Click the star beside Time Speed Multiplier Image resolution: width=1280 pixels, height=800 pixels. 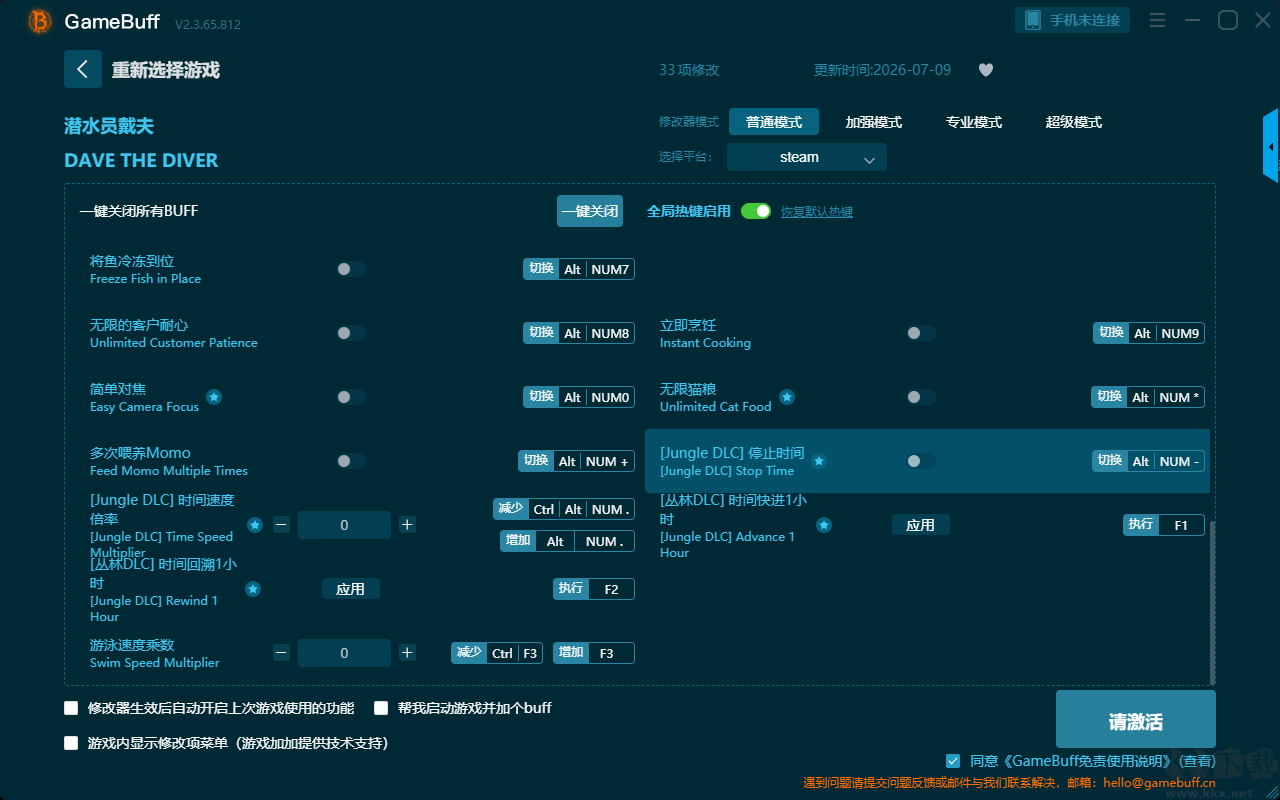255,525
